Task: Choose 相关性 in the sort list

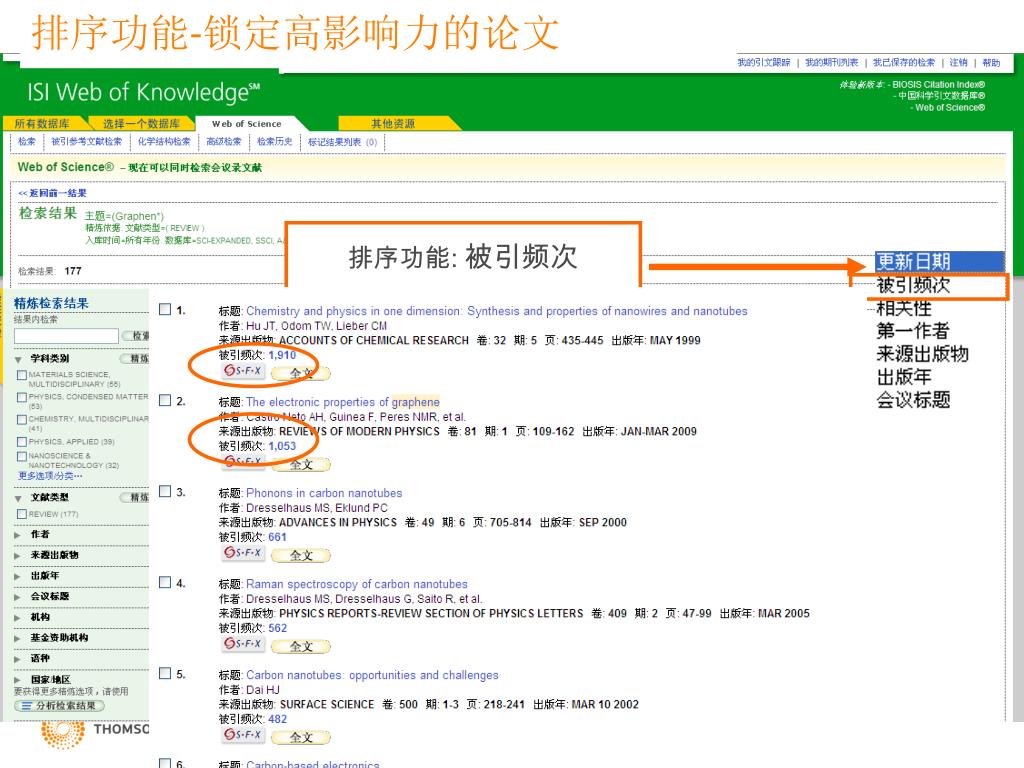Action: (x=904, y=308)
